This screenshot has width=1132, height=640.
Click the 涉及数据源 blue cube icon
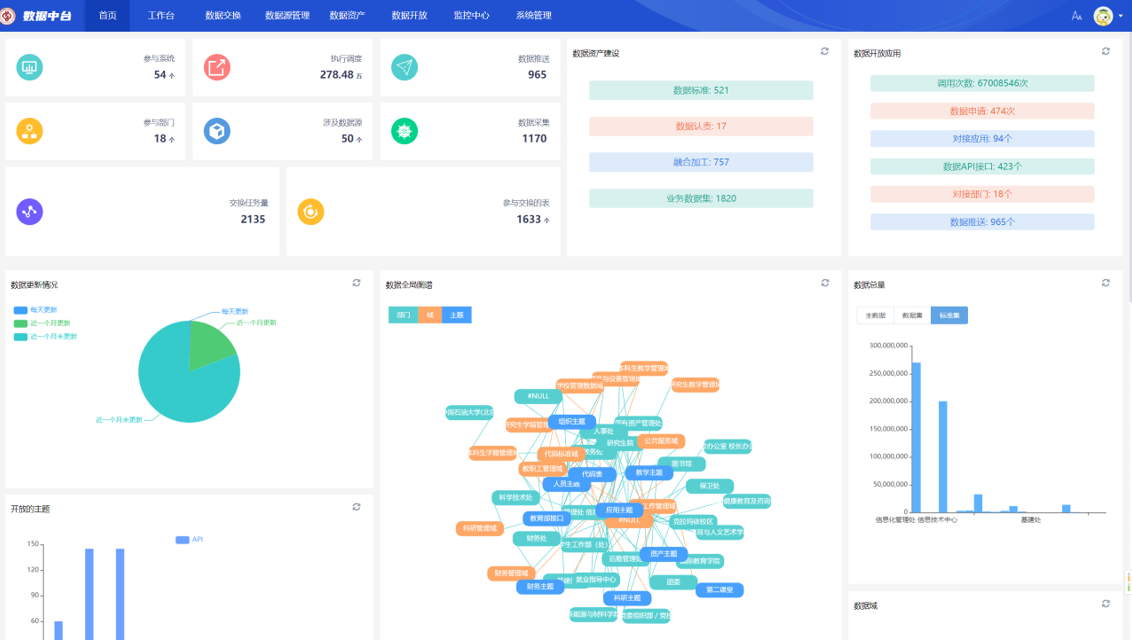[217, 131]
